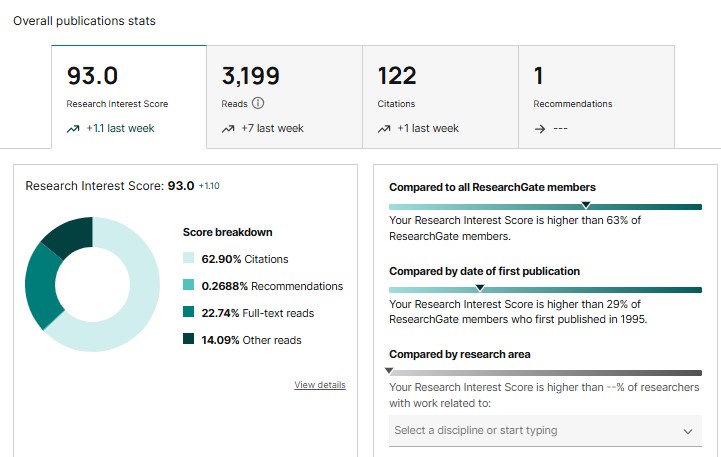
Task: Click marker on all ResearchGate members bar
Action: tap(586, 205)
